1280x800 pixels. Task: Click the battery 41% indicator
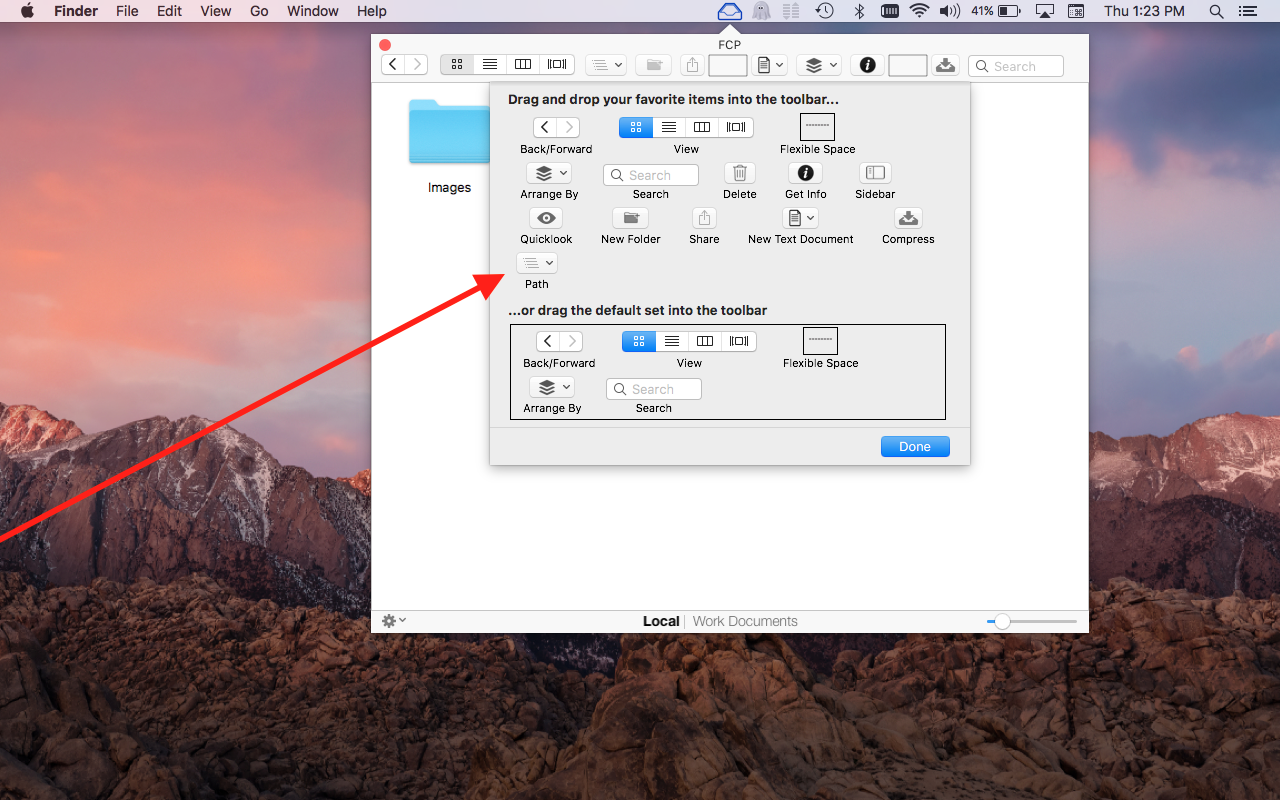[x=995, y=11]
